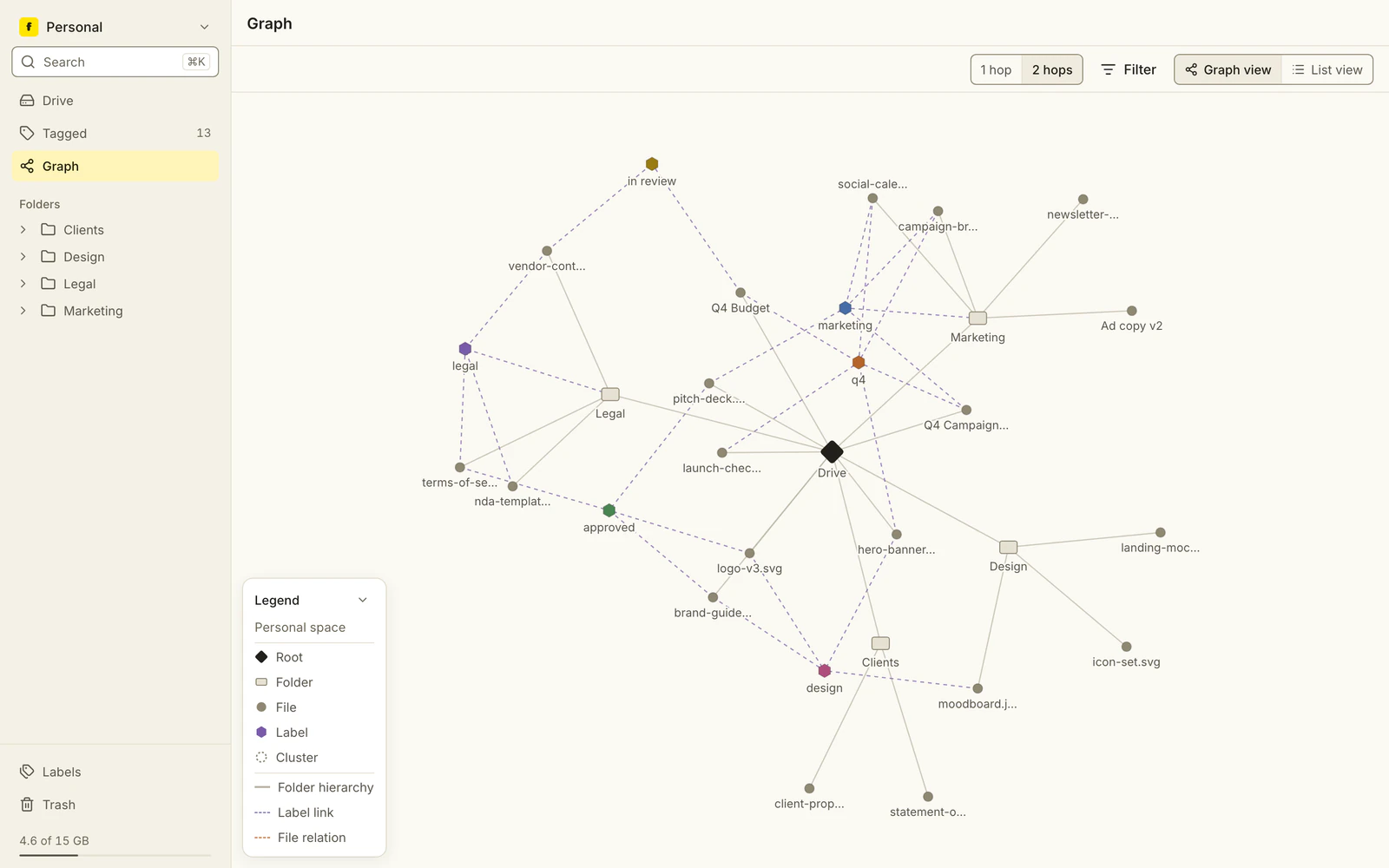Open the Filter options

click(1129, 69)
